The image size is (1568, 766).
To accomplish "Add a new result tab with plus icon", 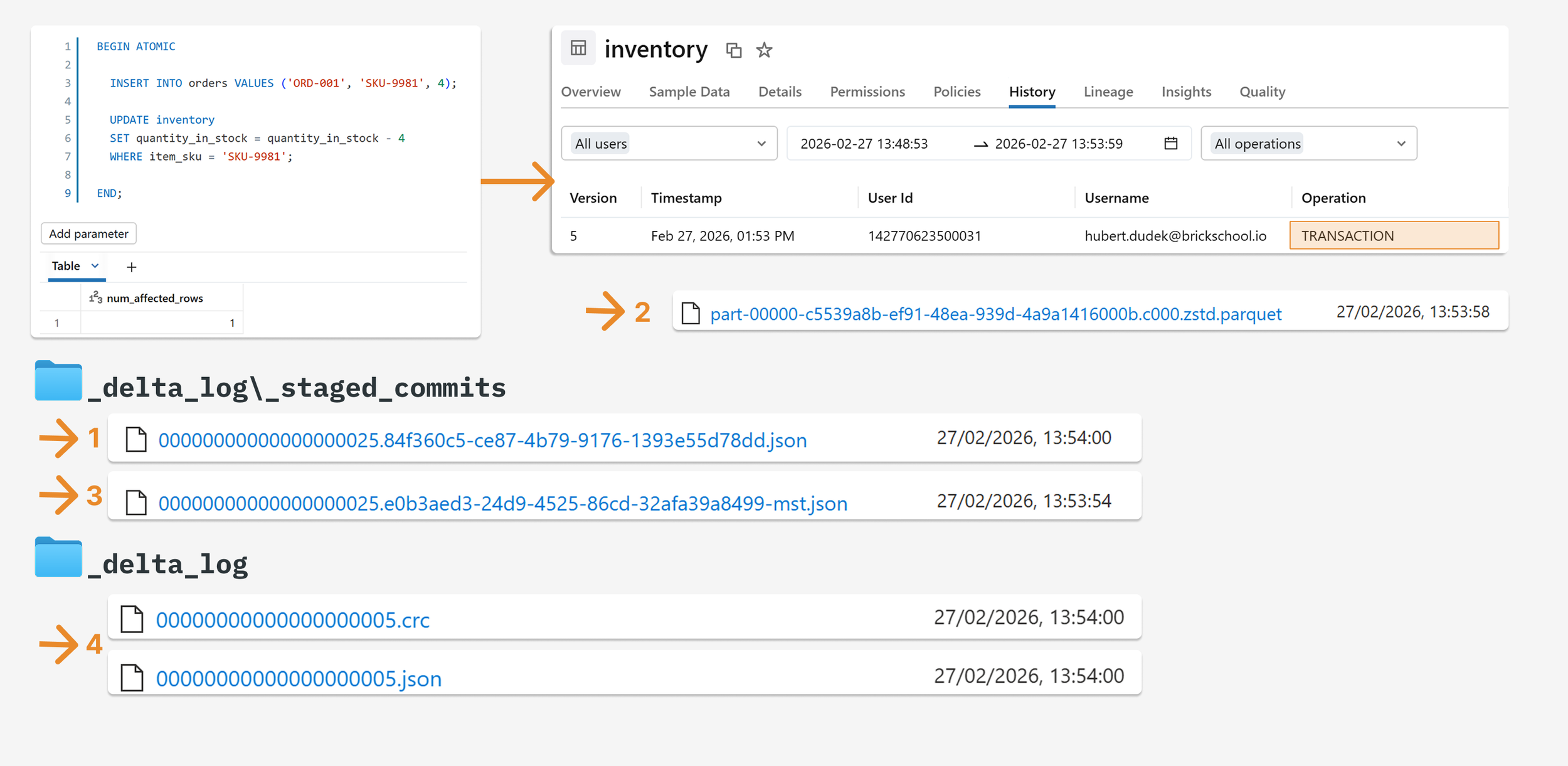I will tap(131, 267).
